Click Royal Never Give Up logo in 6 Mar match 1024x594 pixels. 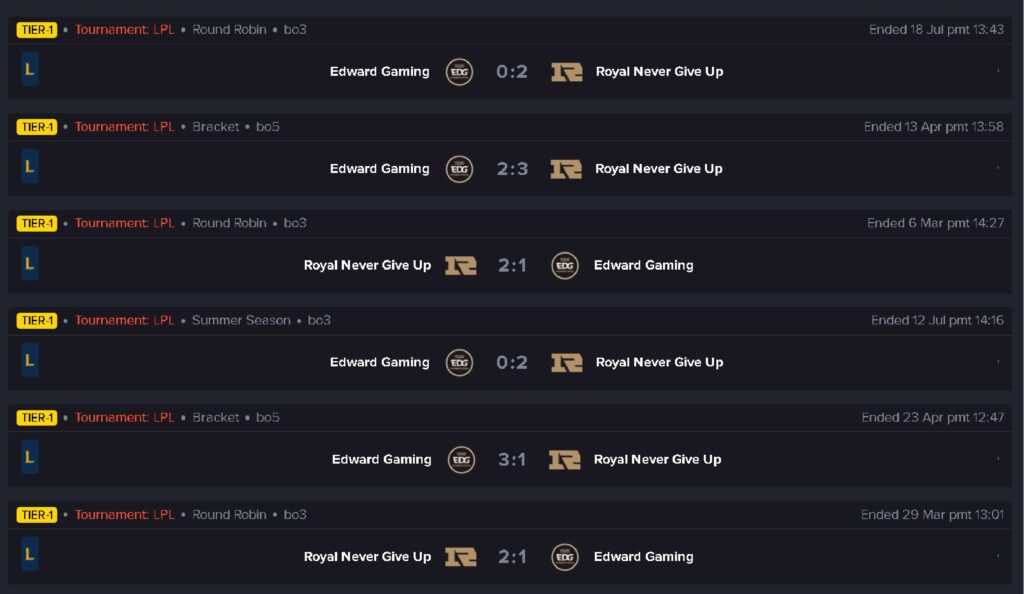[461, 266]
